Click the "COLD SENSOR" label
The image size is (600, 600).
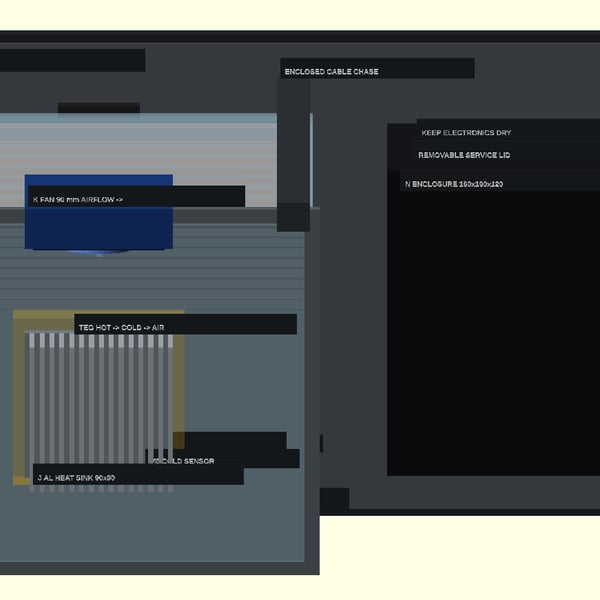[222, 458]
